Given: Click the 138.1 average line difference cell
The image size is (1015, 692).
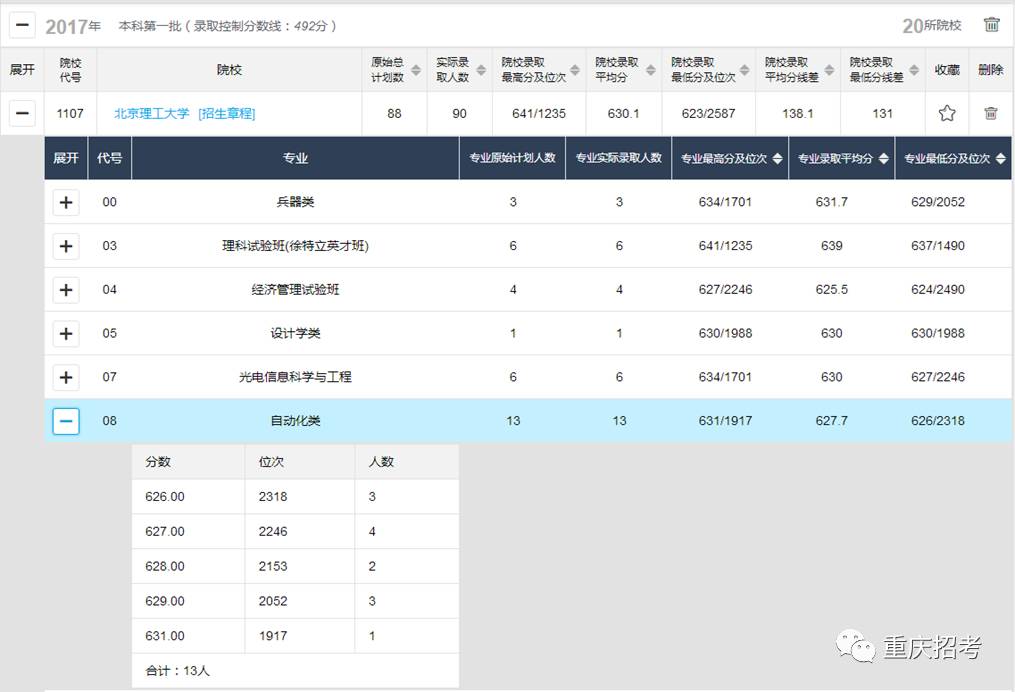Looking at the screenshot, I should (798, 113).
